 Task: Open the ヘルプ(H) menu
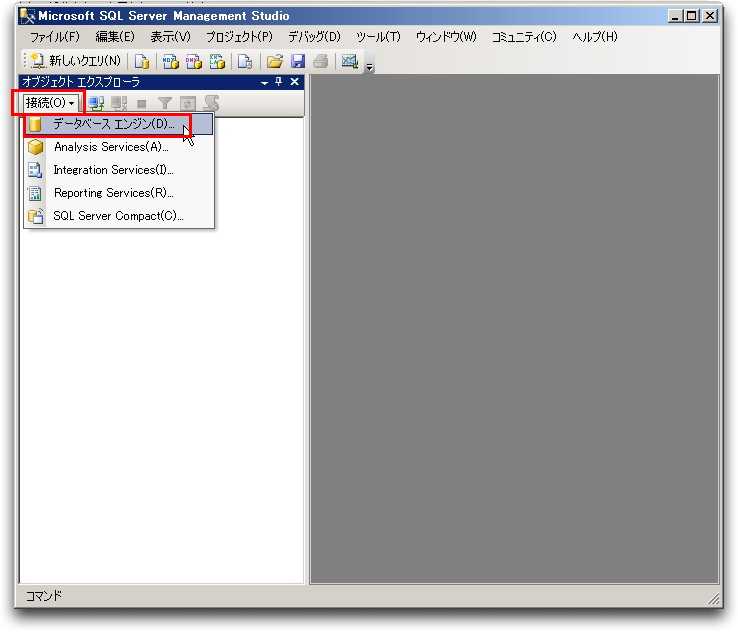click(595, 37)
